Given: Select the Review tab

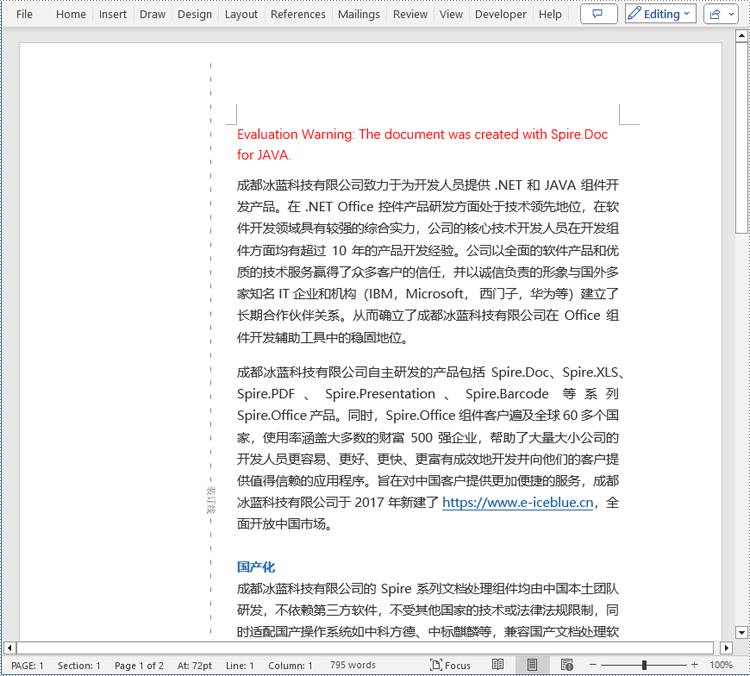Looking at the screenshot, I should 410,14.
